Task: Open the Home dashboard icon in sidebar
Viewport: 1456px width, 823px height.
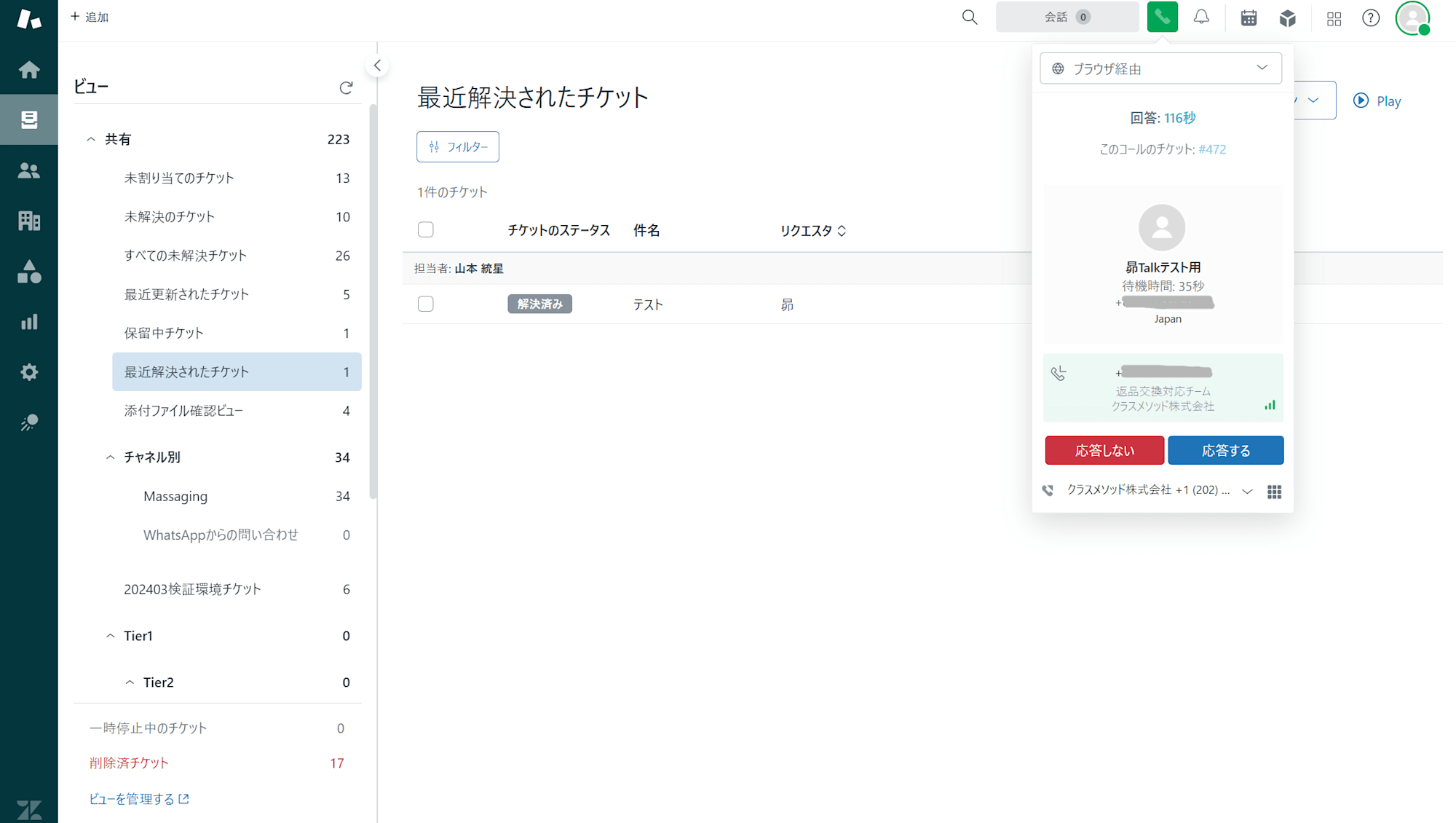Action: (29, 69)
